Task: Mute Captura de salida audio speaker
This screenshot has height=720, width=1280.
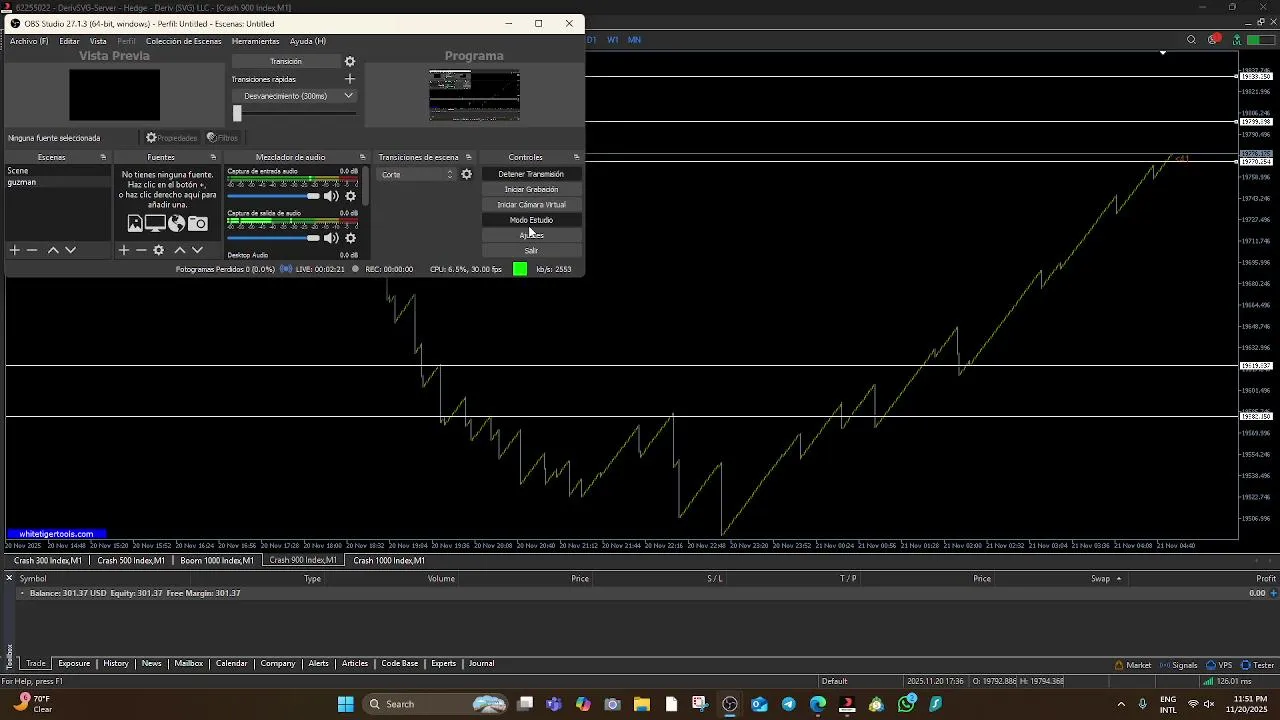Action: (x=331, y=238)
